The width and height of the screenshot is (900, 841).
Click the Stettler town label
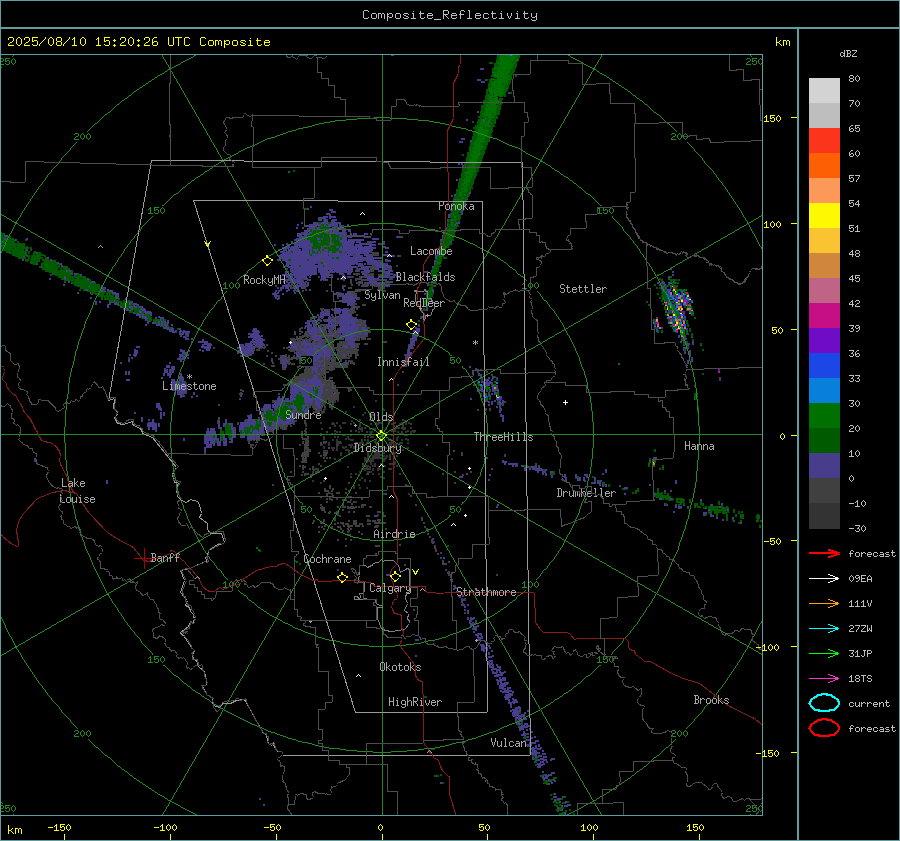click(583, 289)
